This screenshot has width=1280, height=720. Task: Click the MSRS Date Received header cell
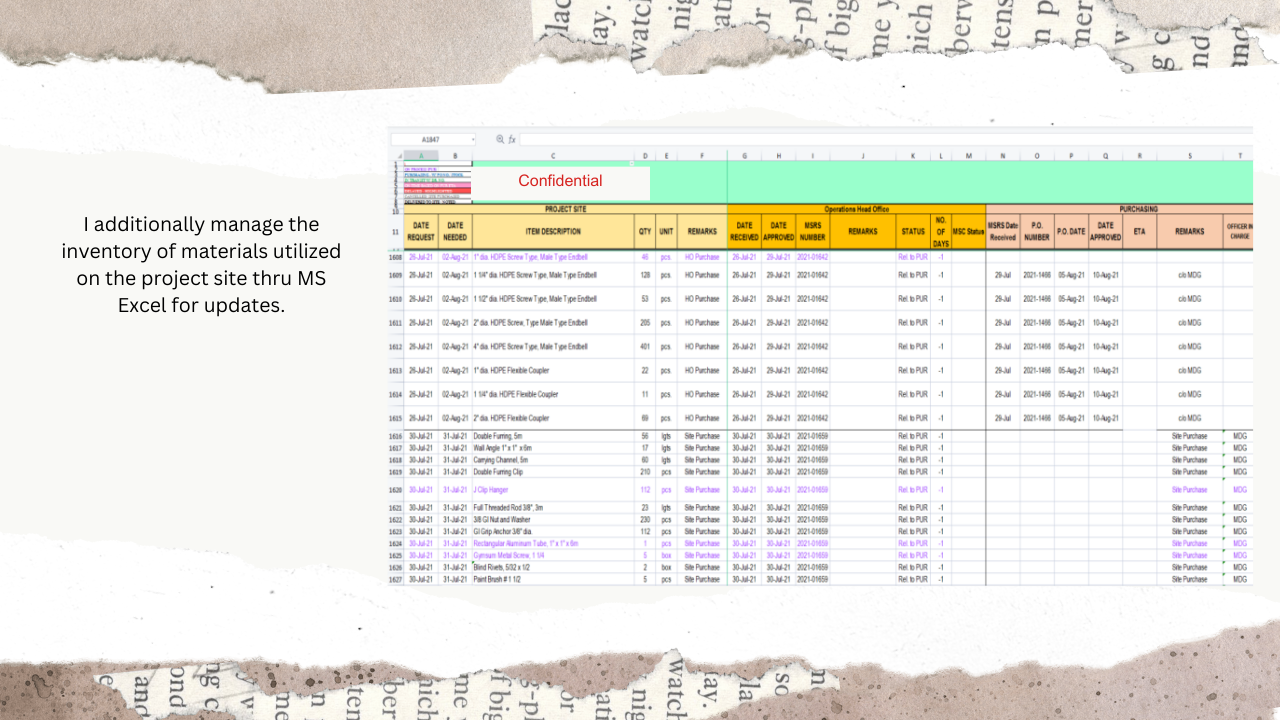click(1003, 231)
